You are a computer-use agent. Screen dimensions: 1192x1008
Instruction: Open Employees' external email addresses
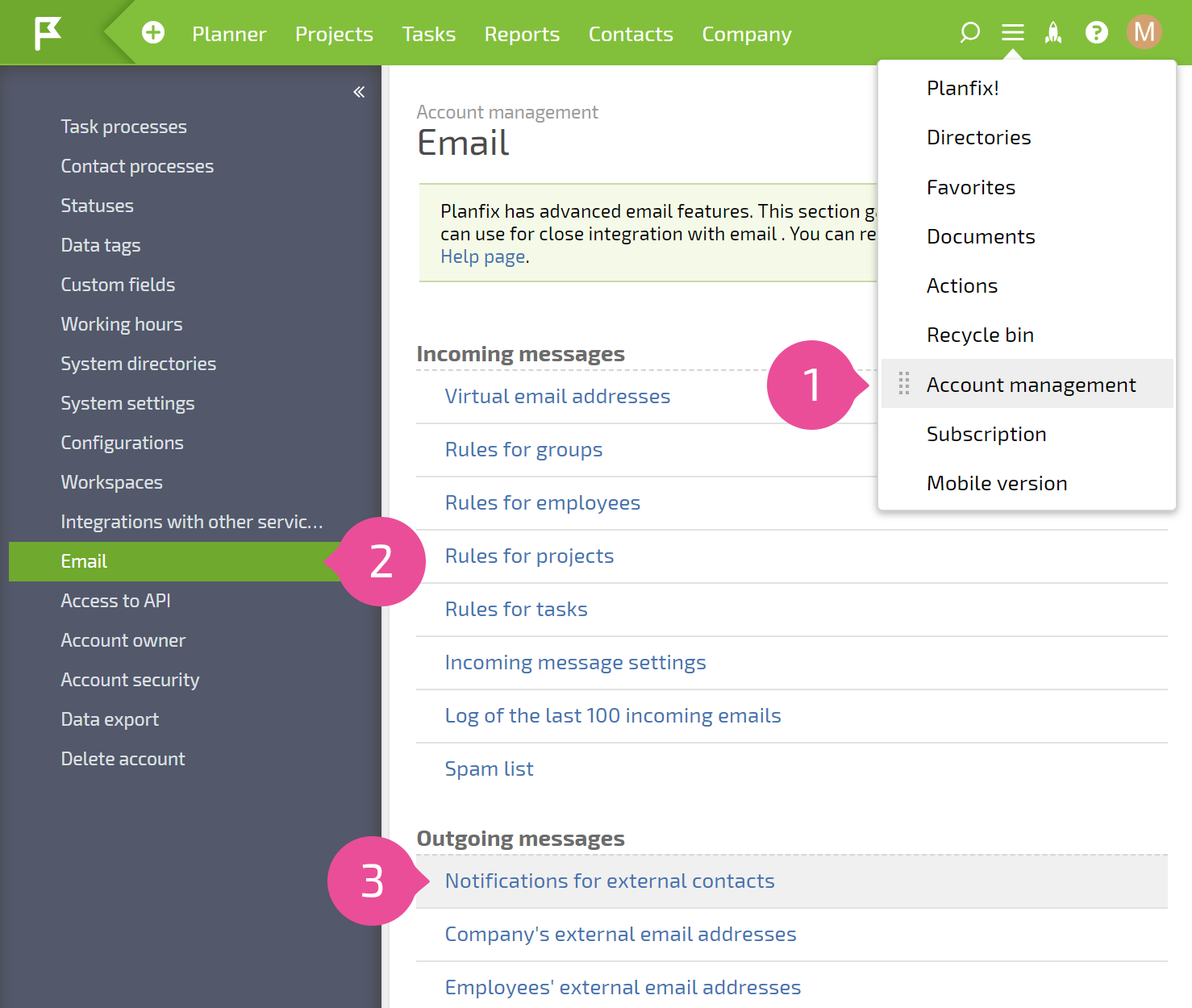pyautogui.click(x=623, y=987)
